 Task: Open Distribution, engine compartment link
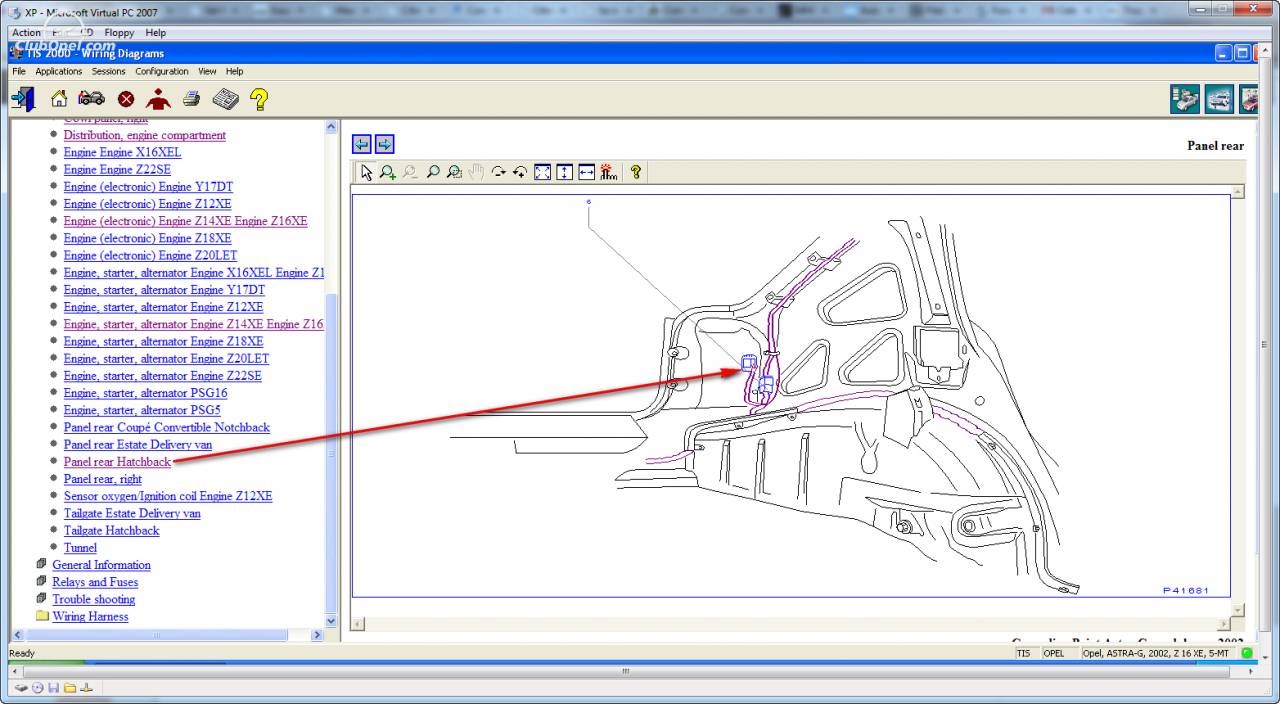click(145, 135)
